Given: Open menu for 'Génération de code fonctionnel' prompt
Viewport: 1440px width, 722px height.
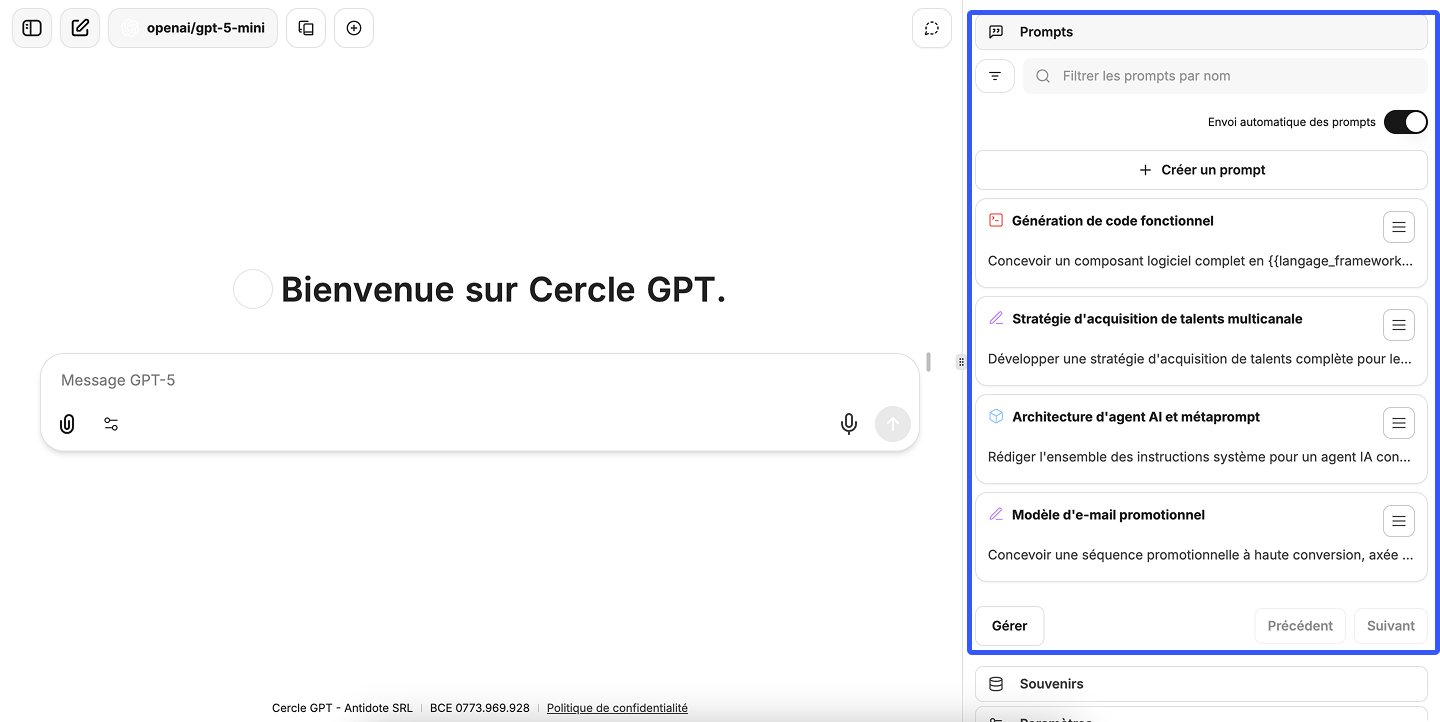Looking at the screenshot, I should [1399, 227].
